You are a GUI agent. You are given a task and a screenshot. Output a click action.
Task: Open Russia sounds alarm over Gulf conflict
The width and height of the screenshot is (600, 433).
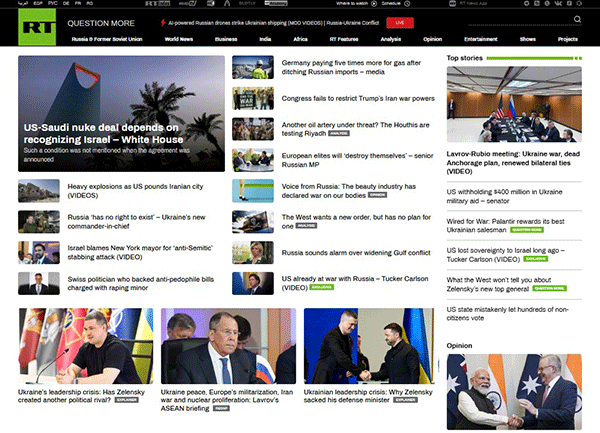[x=356, y=252]
